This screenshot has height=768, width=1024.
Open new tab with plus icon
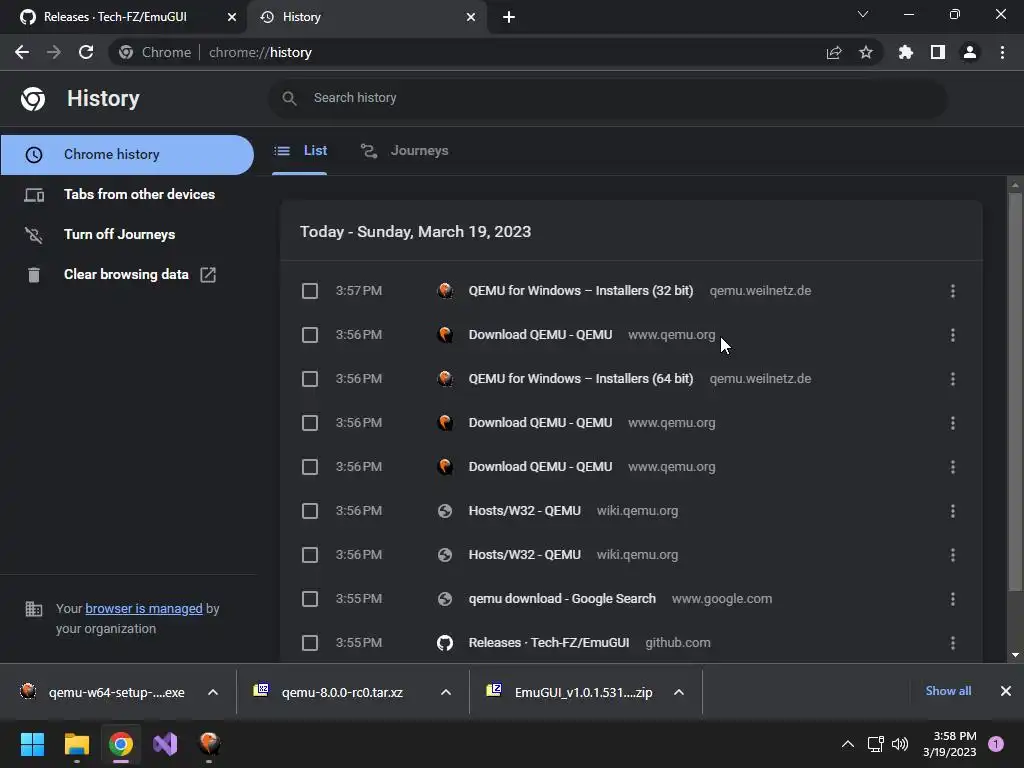click(509, 17)
